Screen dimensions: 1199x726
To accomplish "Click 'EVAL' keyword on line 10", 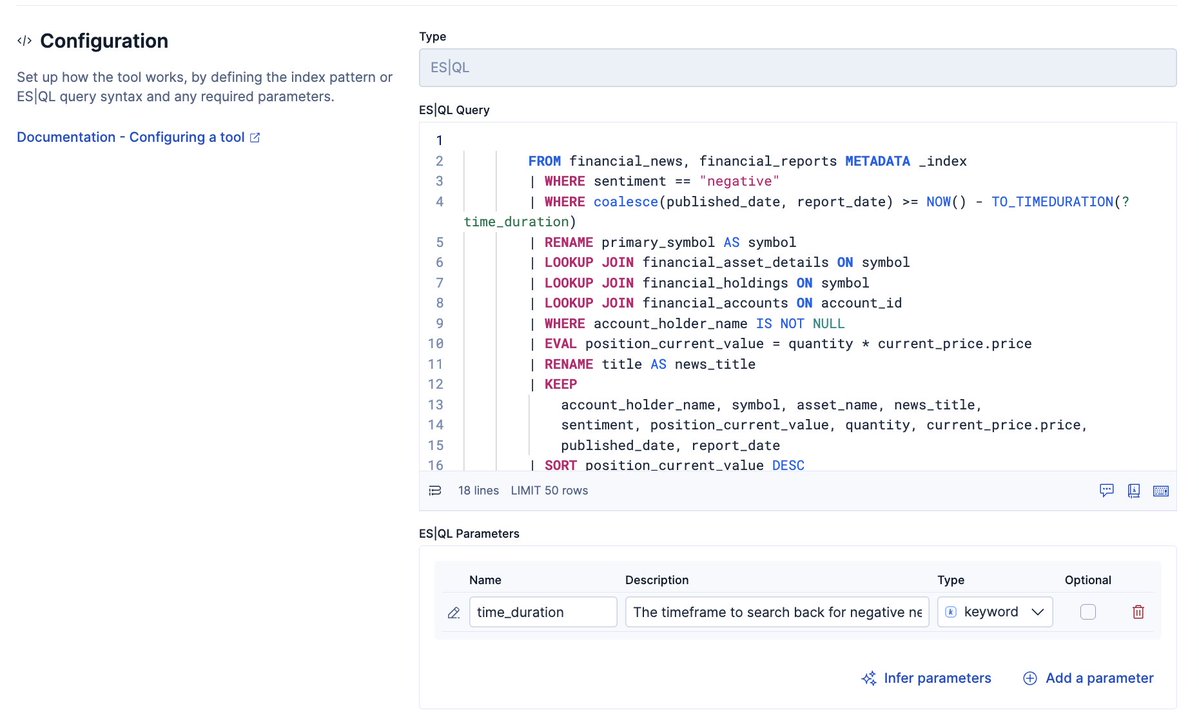I will point(561,343).
